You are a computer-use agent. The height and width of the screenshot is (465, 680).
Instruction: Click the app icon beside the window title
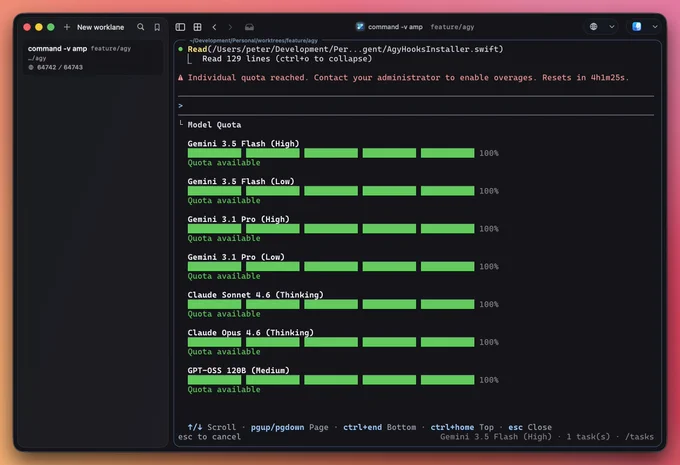pyautogui.click(x=360, y=26)
